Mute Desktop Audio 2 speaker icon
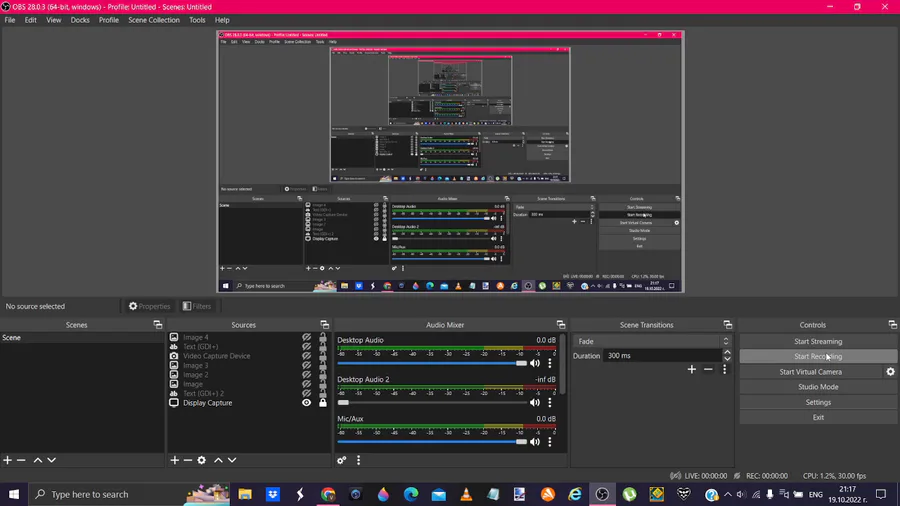 [x=535, y=403]
